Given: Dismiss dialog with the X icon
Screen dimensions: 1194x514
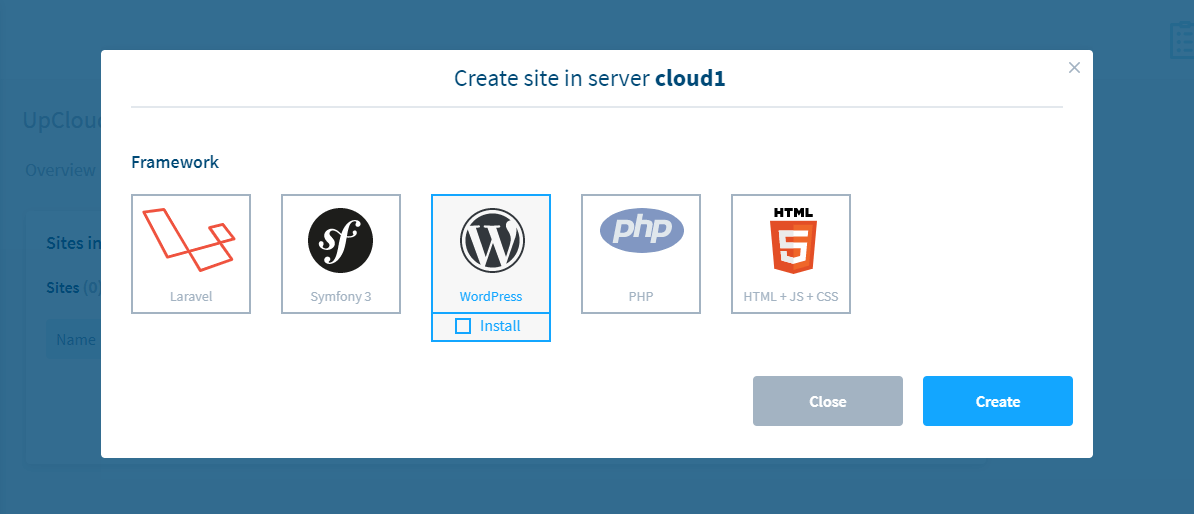Looking at the screenshot, I should [x=1074, y=68].
